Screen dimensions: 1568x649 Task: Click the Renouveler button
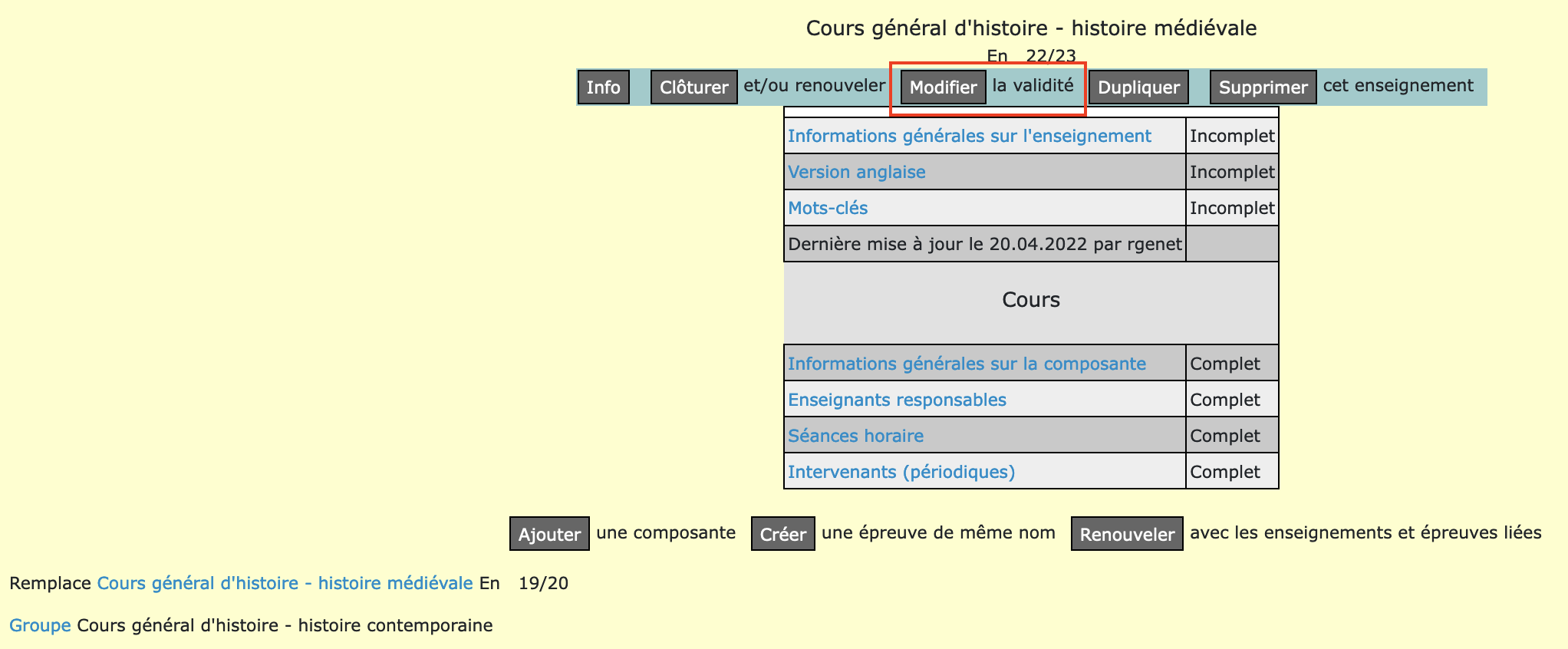point(1126,534)
